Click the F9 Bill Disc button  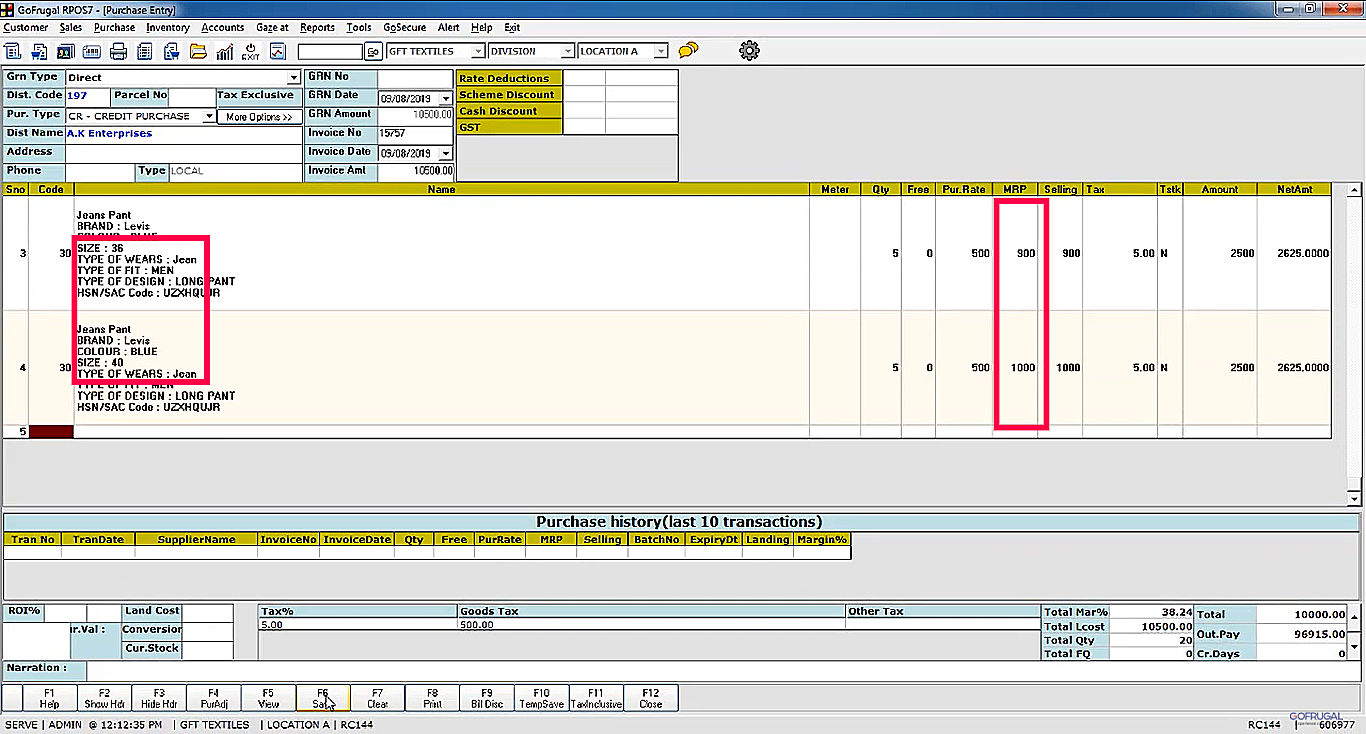click(x=487, y=698)
